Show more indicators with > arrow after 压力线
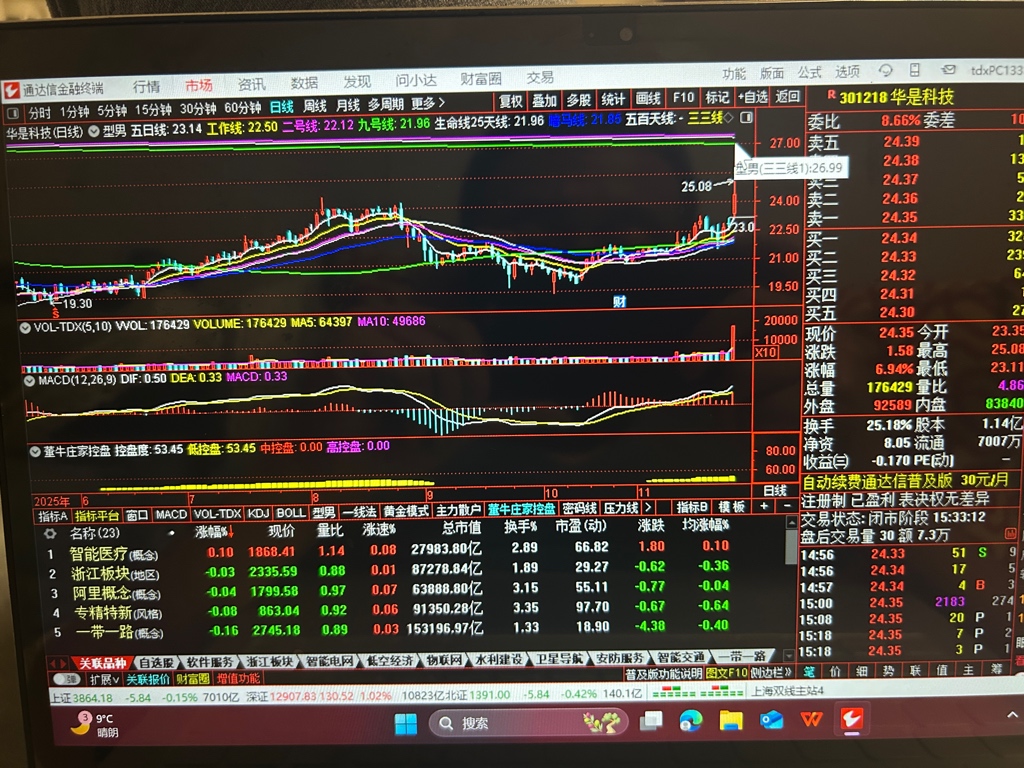Viewport: 1024px width, 768px height. pos(648,507)
